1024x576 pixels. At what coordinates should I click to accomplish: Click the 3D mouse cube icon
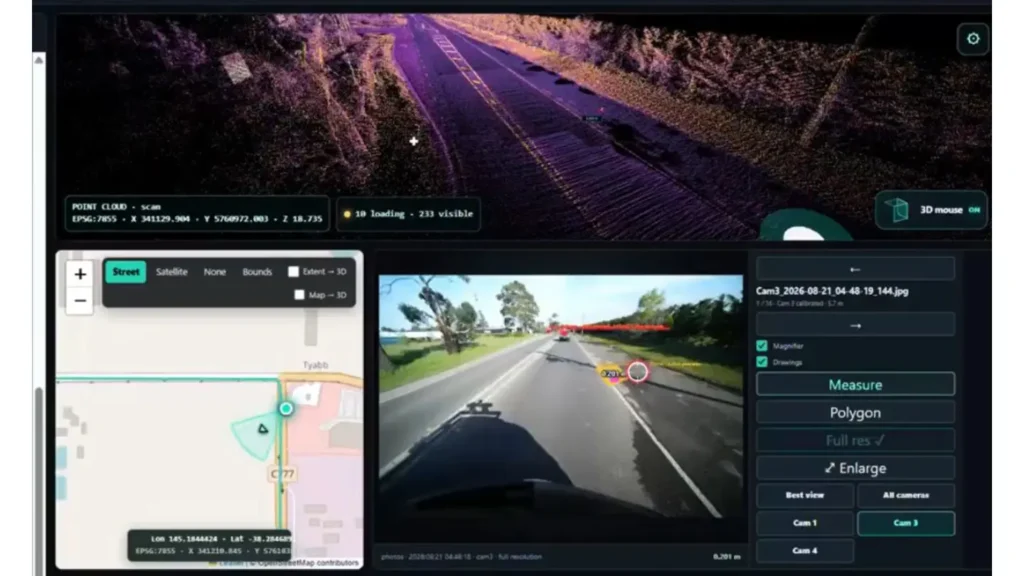point(899,210)
